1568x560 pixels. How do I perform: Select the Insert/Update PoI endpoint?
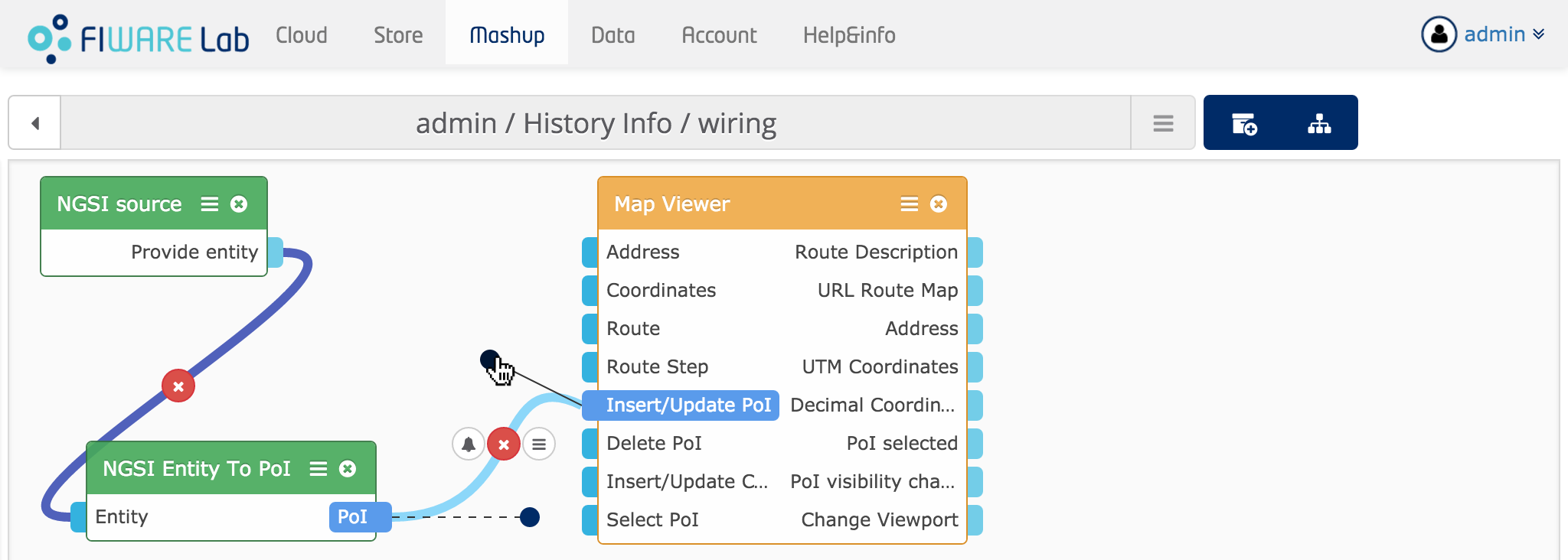point(681,405)
